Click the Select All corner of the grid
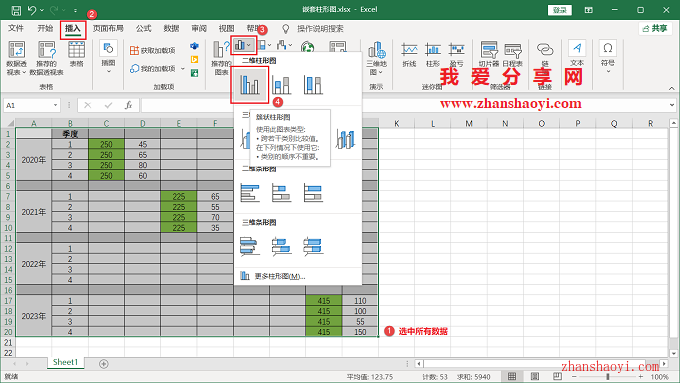 click(x=8, y=124)
